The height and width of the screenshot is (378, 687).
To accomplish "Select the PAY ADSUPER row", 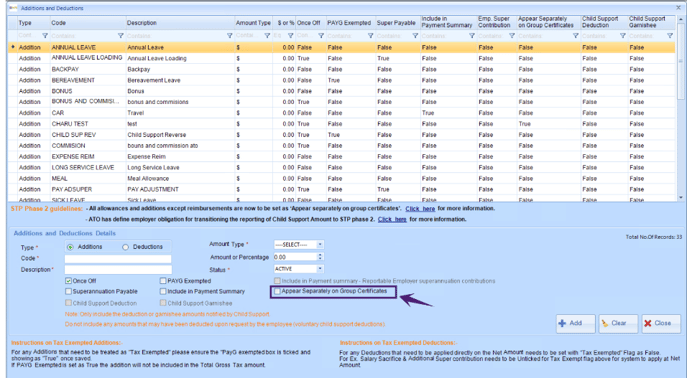I will click(x=342, y=189).
